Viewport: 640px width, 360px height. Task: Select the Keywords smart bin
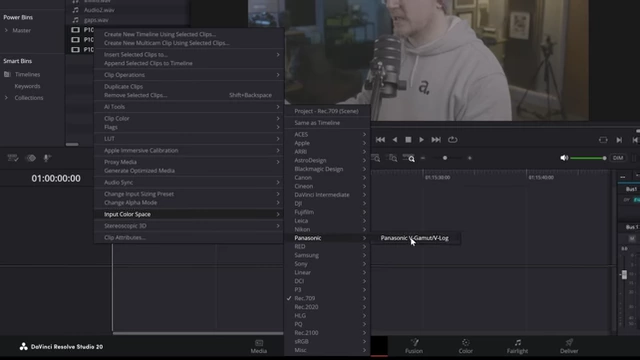point(27,86)
